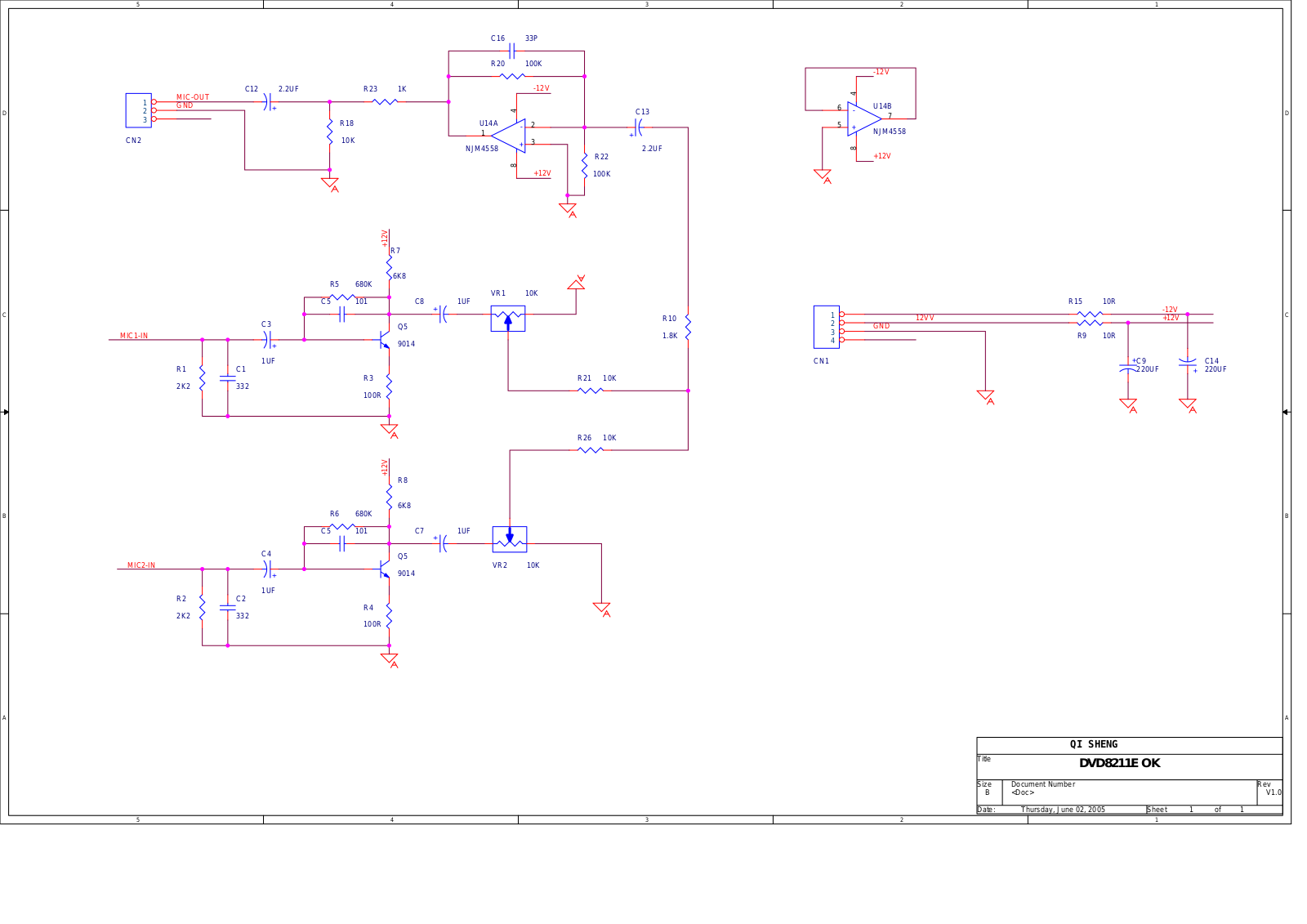This screenshot has height=924, width=1307.
Task: Select the C16 33P capacitor symbol
Action: pos(511,51)
